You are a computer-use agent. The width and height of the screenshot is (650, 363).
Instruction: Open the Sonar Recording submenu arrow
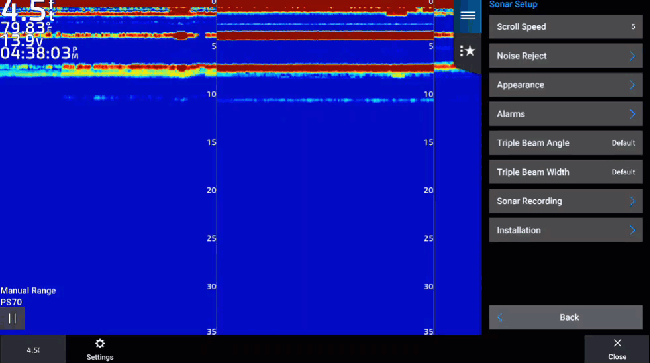click(632, 201)
